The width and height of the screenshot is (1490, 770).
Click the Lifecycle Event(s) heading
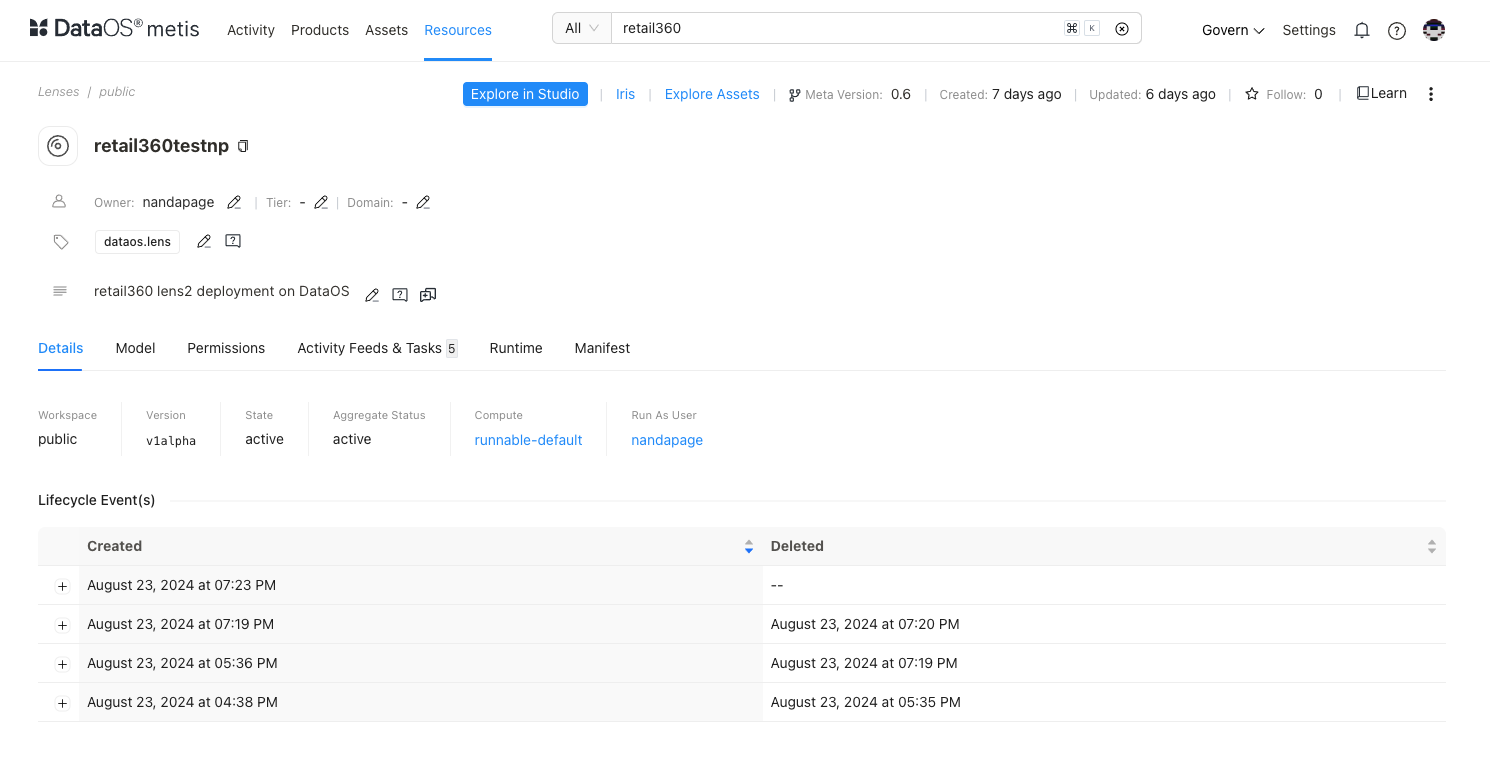pos(97,500)
